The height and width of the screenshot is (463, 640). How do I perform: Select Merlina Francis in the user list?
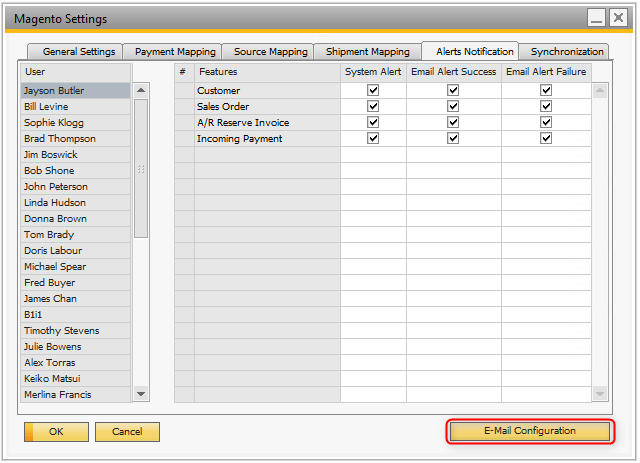click(76, 394)
